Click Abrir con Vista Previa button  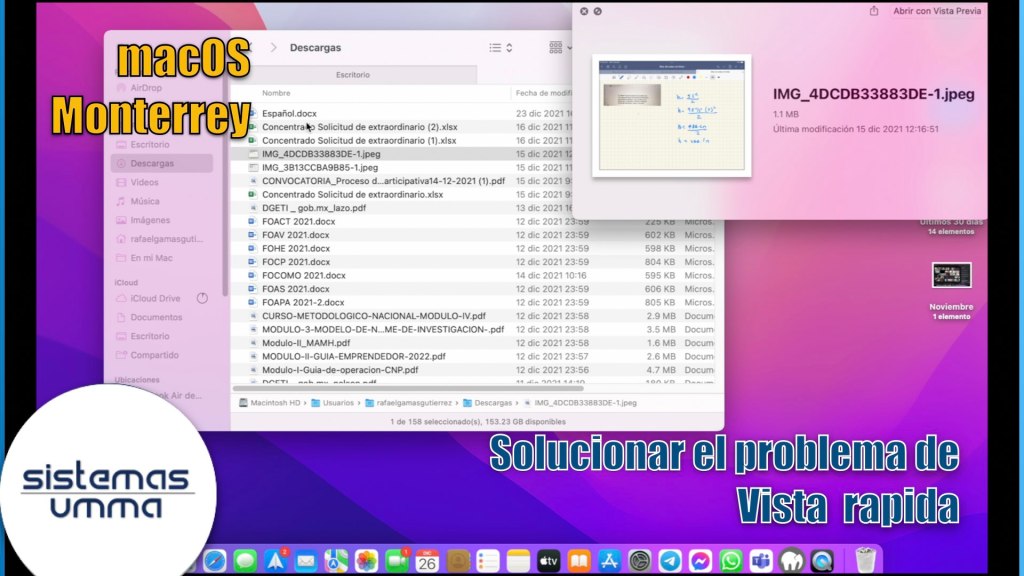pyautogui.click(x=935, y=11)
